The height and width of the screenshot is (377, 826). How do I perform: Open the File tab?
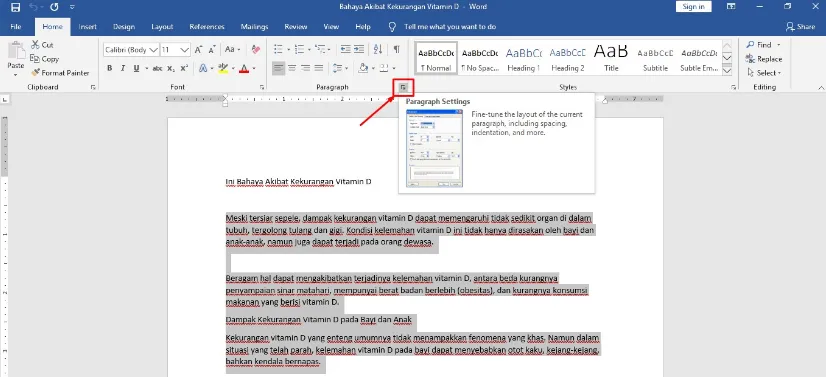click(x=16, y=27)
